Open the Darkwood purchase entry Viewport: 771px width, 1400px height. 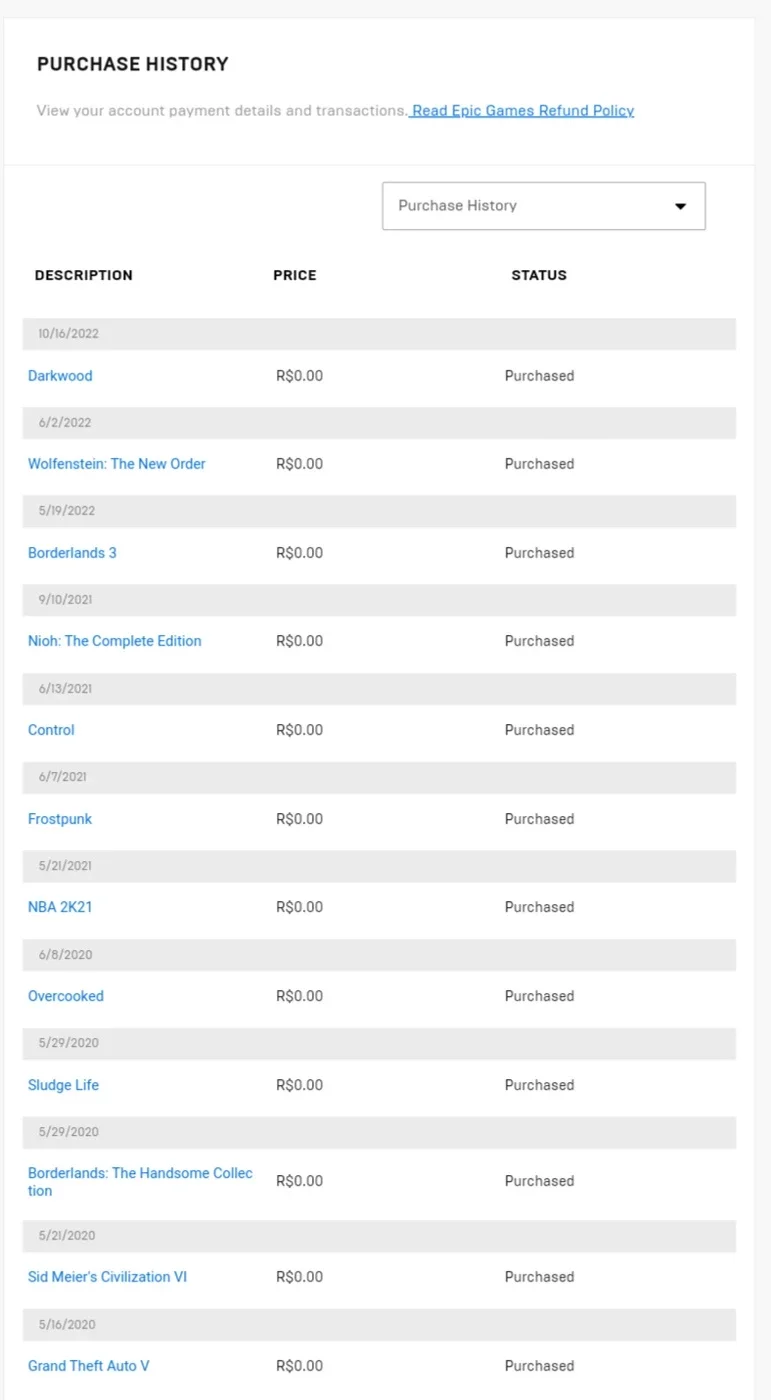click(x=60, y=376)
